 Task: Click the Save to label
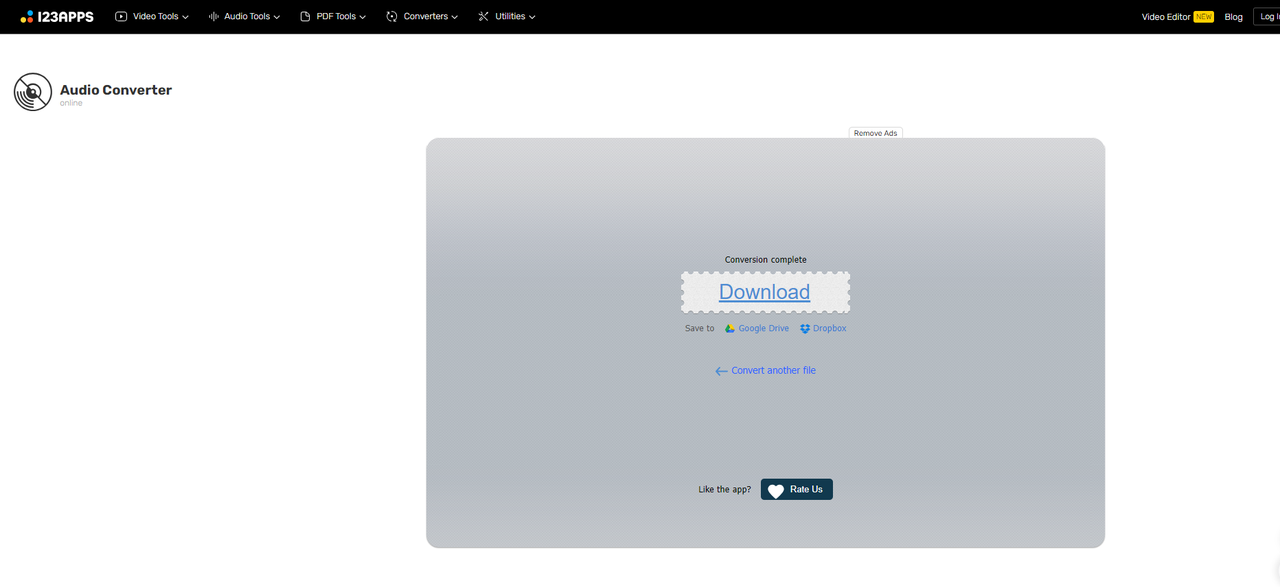click(700, 328)
